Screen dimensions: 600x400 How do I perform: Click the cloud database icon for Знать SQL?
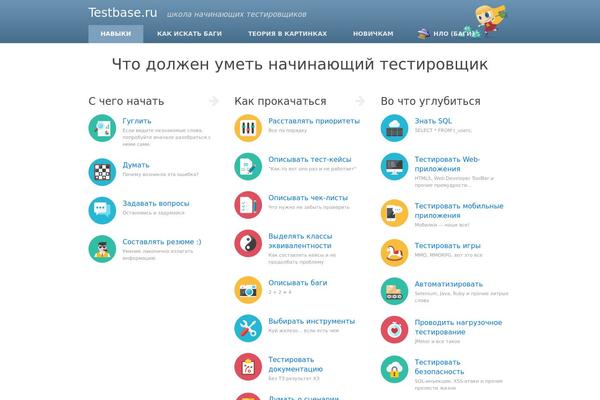click(x=394, y=127)
